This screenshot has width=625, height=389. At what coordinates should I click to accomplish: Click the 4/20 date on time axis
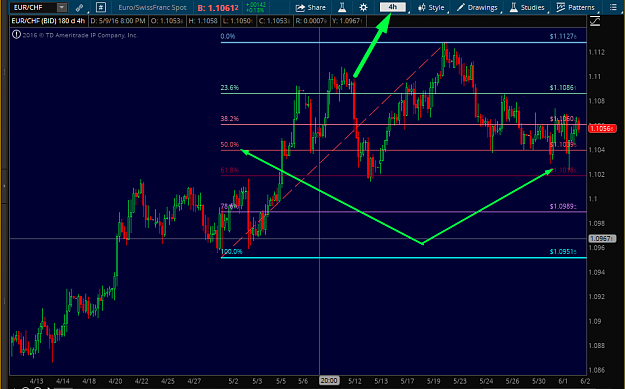[x=115, y=381]
